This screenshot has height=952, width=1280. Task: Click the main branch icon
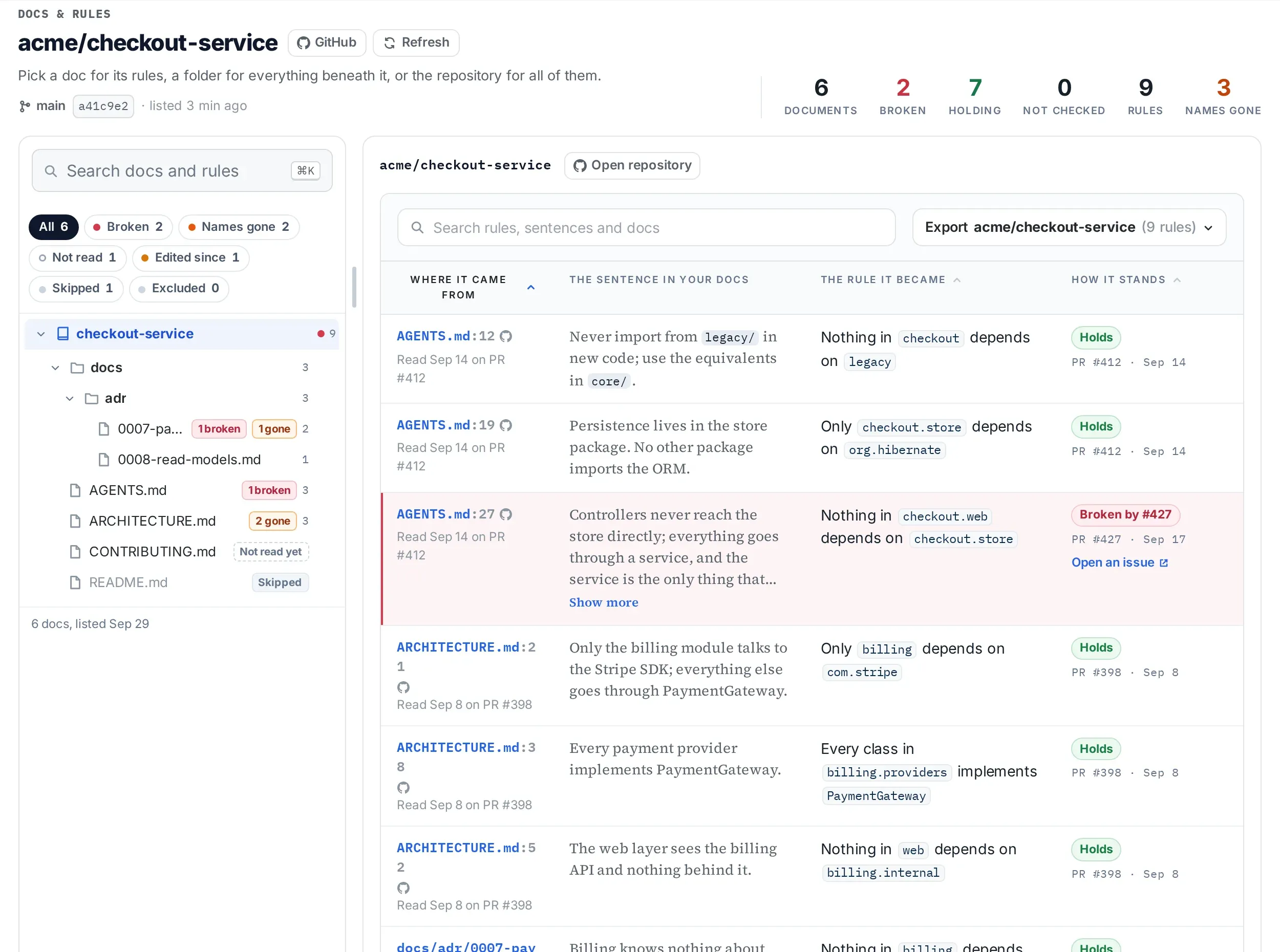[x=25, y=106]
